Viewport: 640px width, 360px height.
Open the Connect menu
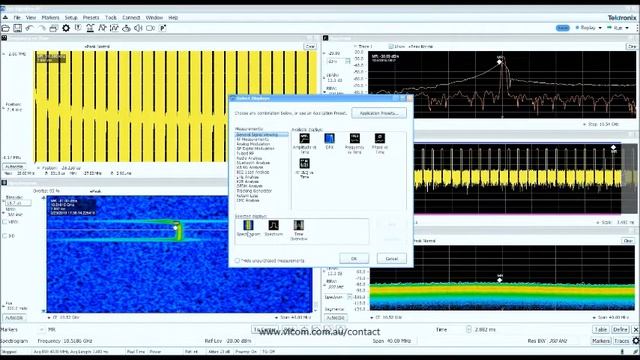pyautogui.click(x=131, y=18)
